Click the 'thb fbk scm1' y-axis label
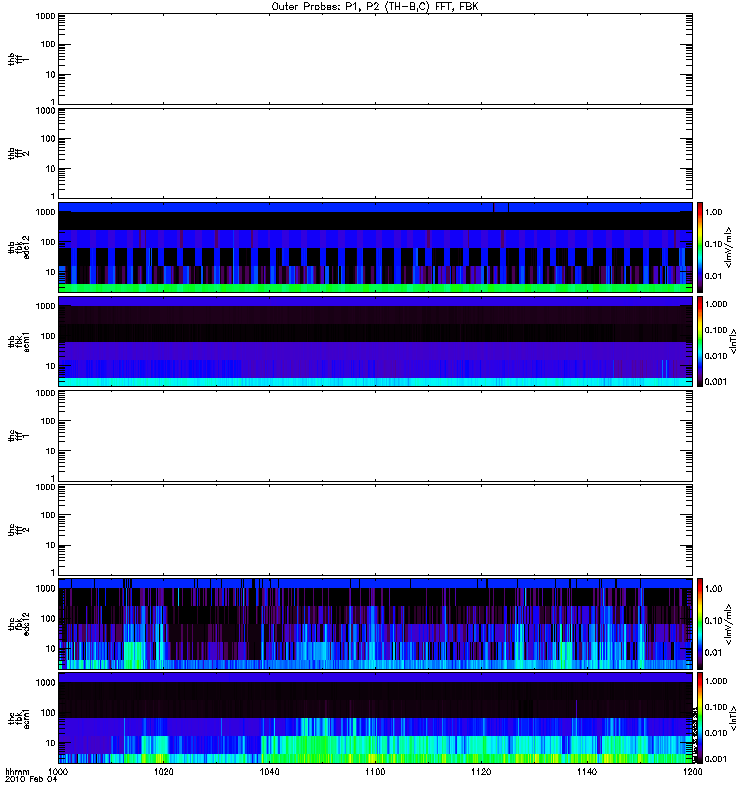The height and width of the screenshot is (800, 750). pos(19,342)
